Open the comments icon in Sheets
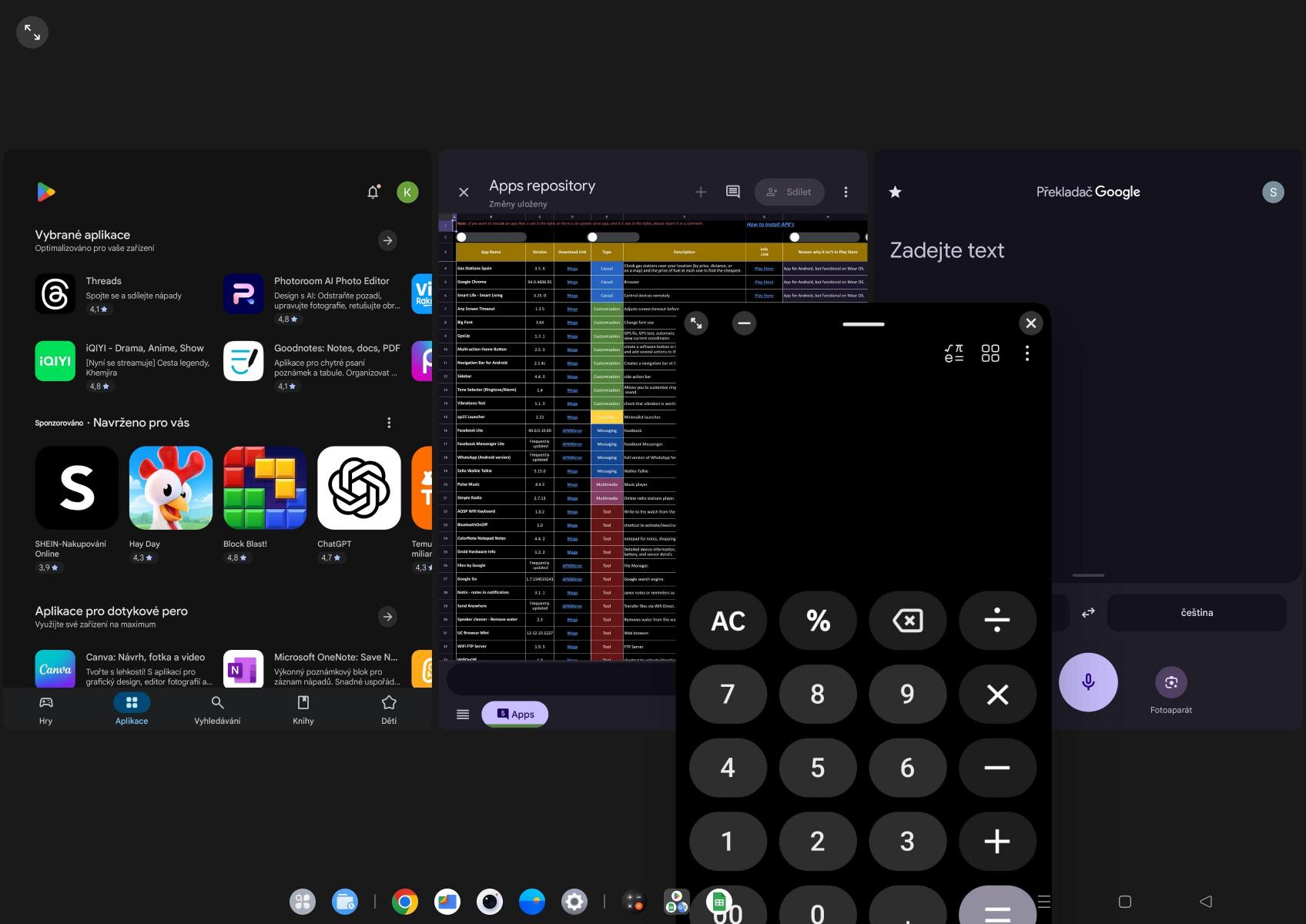The width and height of the screenshot is (1306, 924). click(x=732, y=192)
